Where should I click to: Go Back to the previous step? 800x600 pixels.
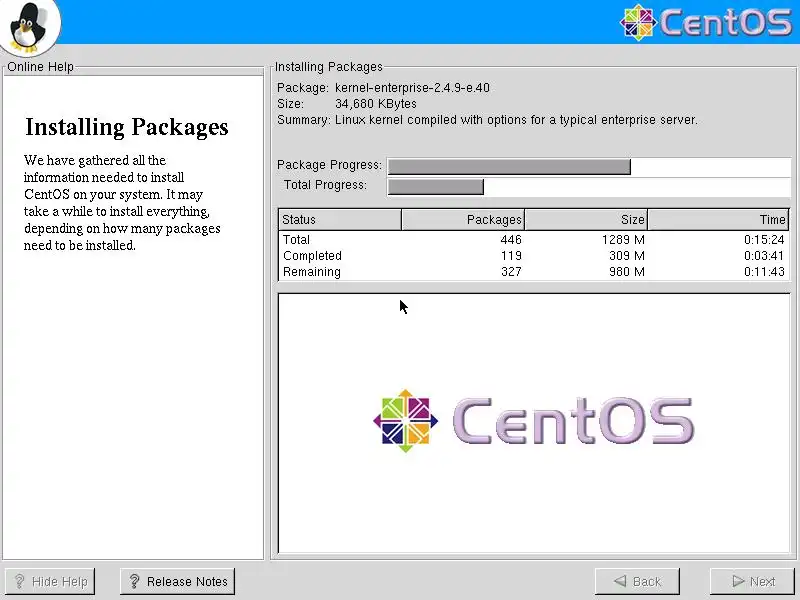(637, 581)
